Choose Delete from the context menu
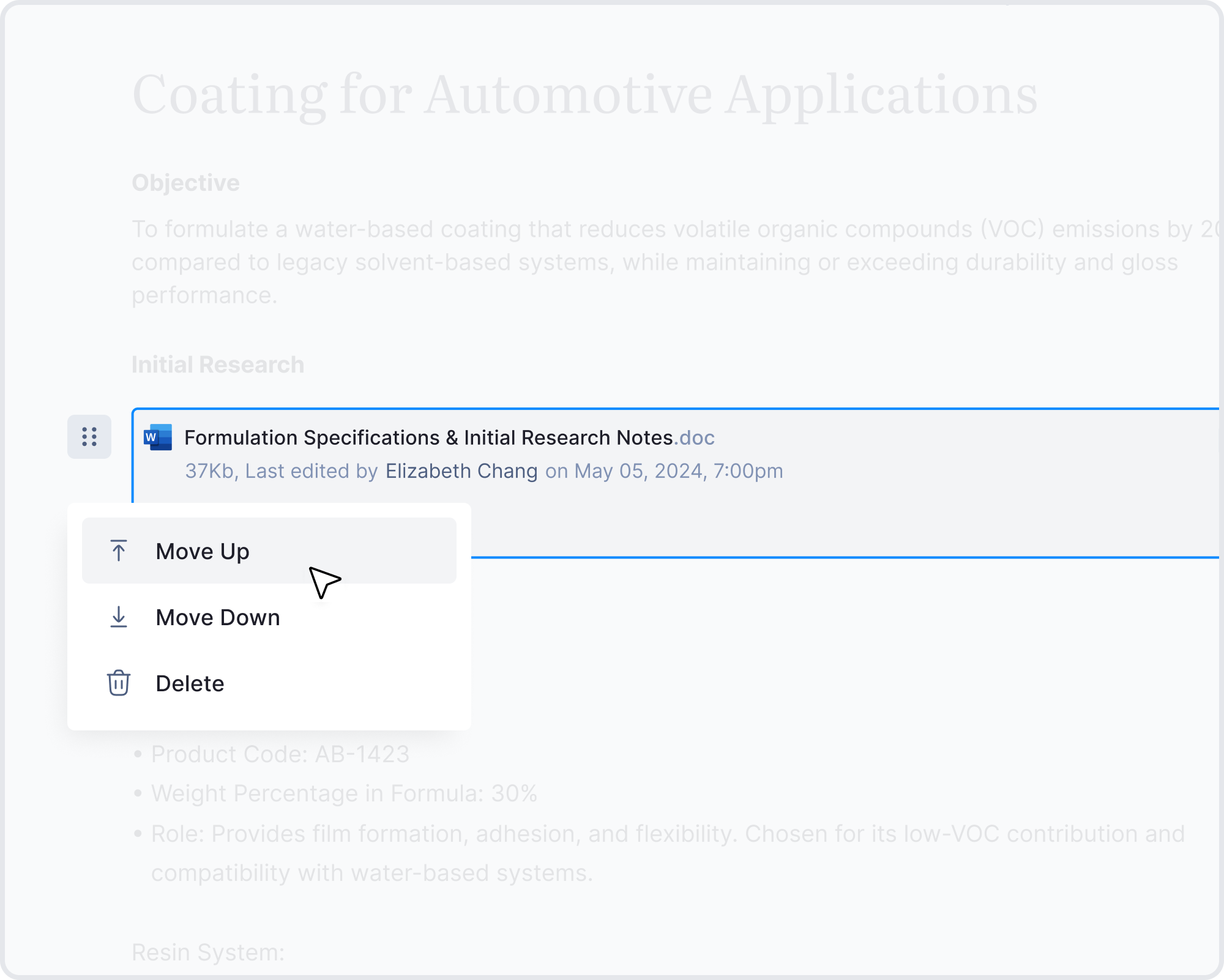This screenshot has width=1224, height=980. 190,683
